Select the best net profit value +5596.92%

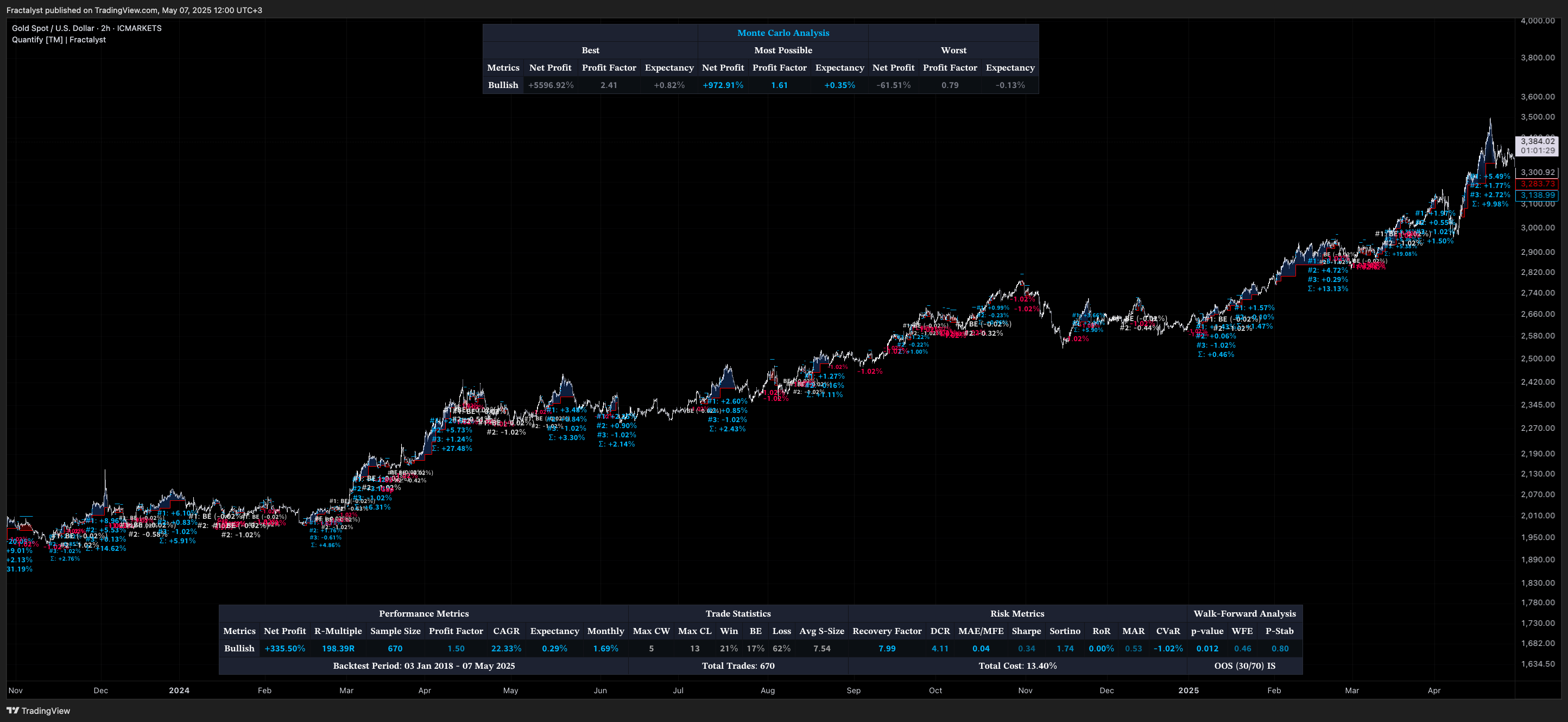pos(550,85)
